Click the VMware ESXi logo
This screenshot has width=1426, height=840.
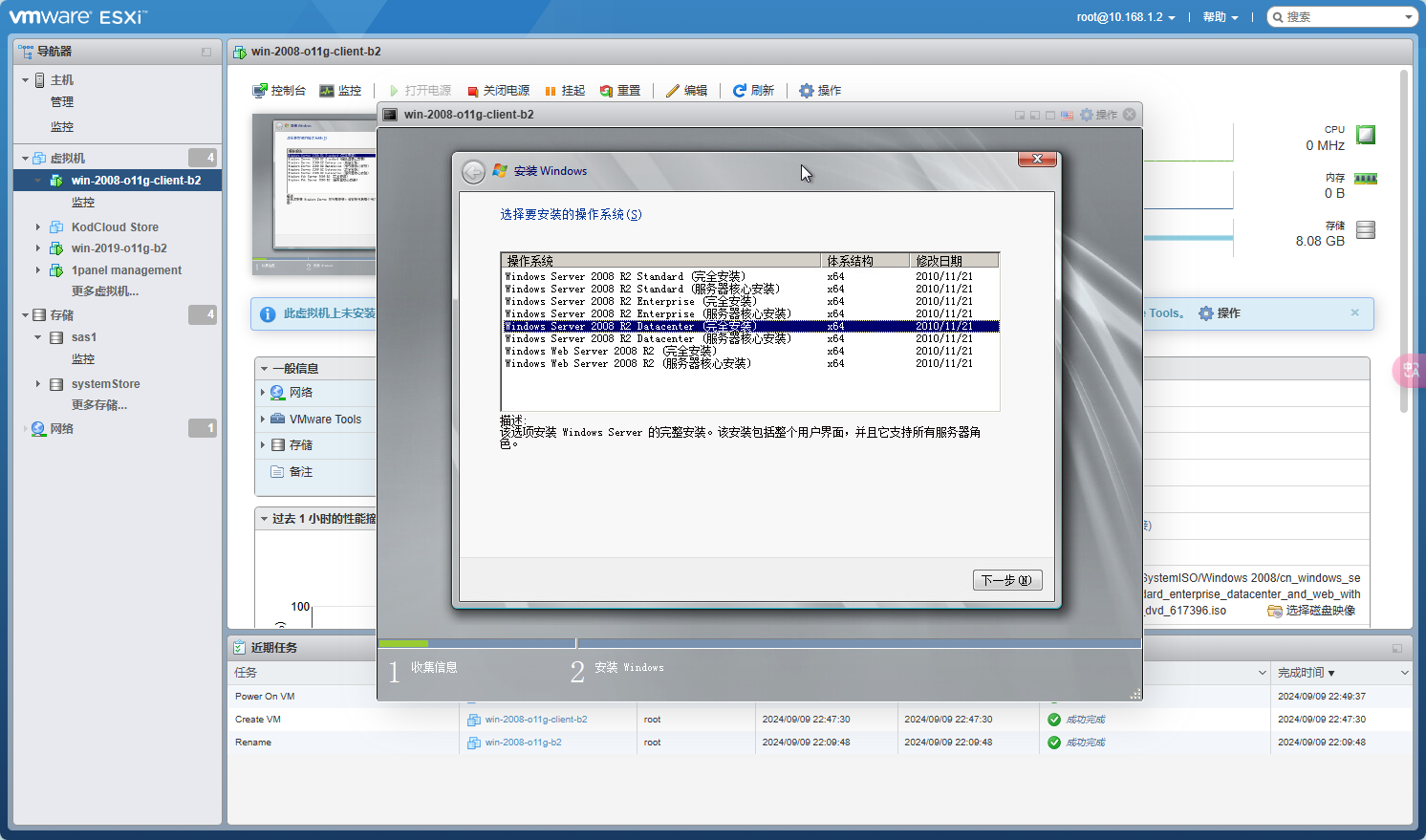(x=77, y=17)
